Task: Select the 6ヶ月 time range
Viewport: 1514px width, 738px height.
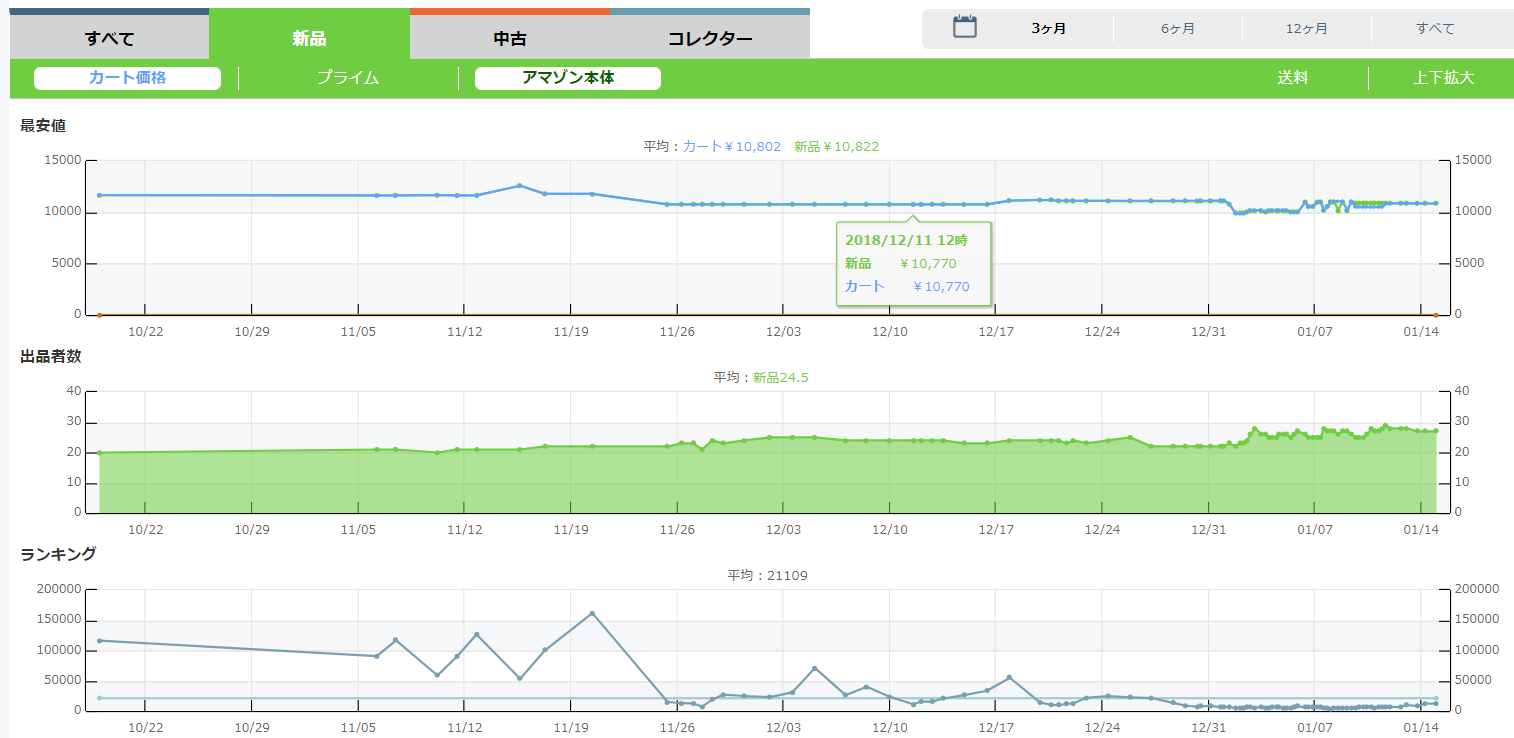Action: (1177, 29)
